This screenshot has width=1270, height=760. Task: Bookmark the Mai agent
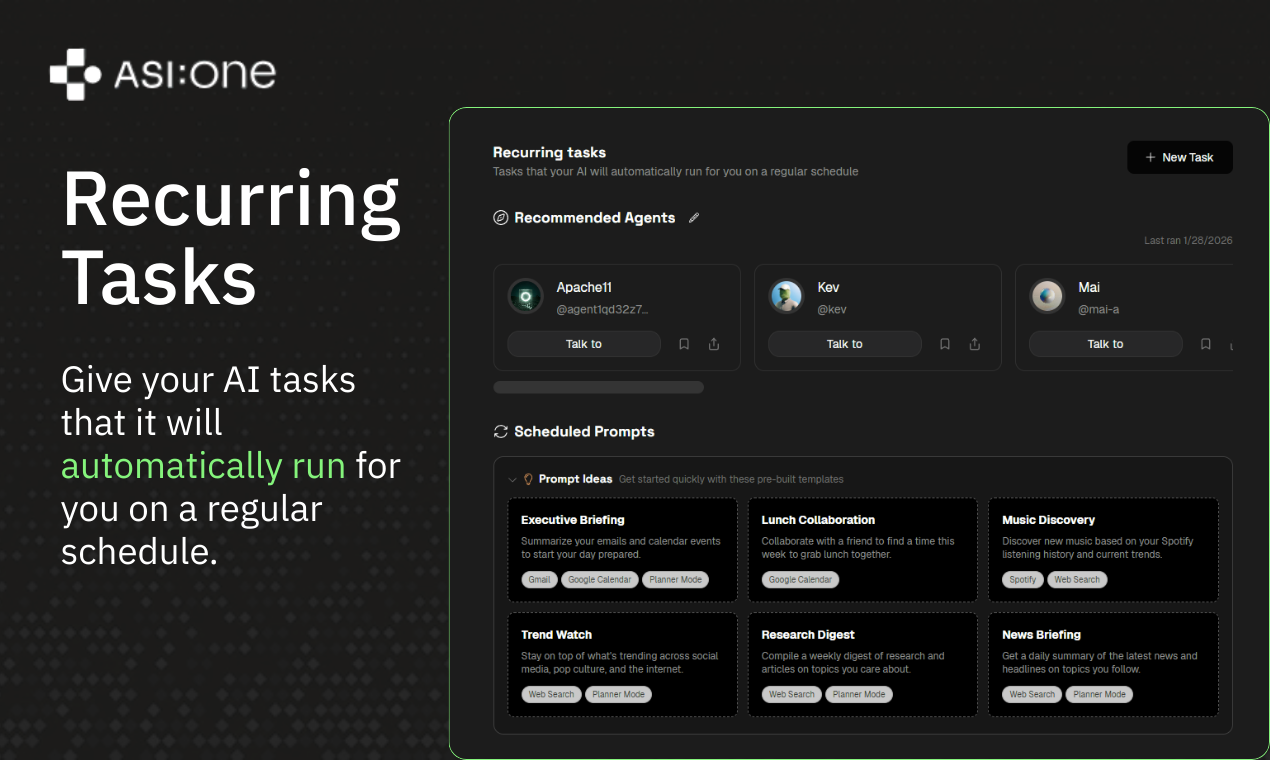click(1206, 344)
